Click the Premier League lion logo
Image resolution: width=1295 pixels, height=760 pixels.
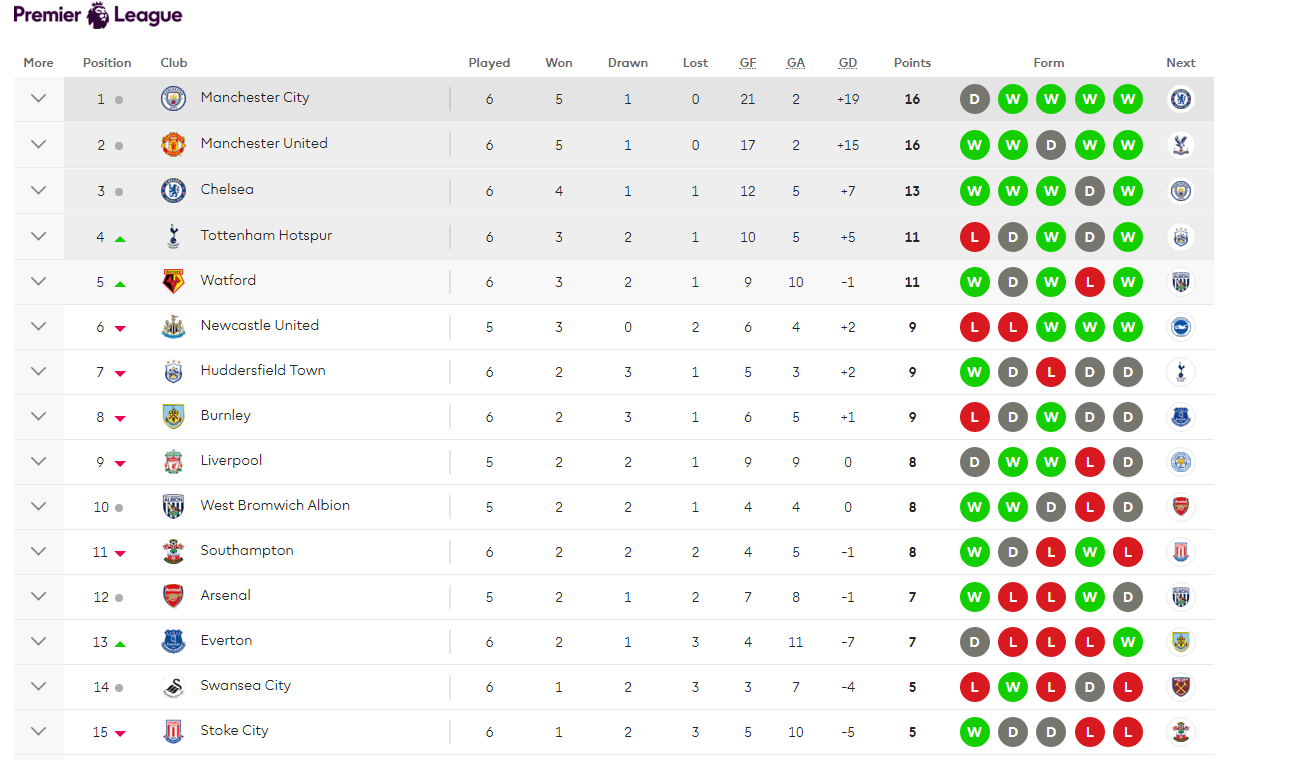tap(98, 15)
